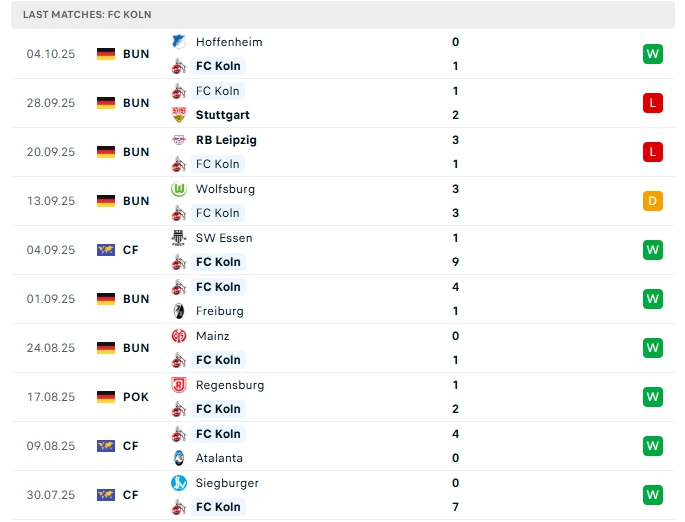Click the orange D badge for Wolfsburg draw
The image size is (685, 522).
click(653, 201)
